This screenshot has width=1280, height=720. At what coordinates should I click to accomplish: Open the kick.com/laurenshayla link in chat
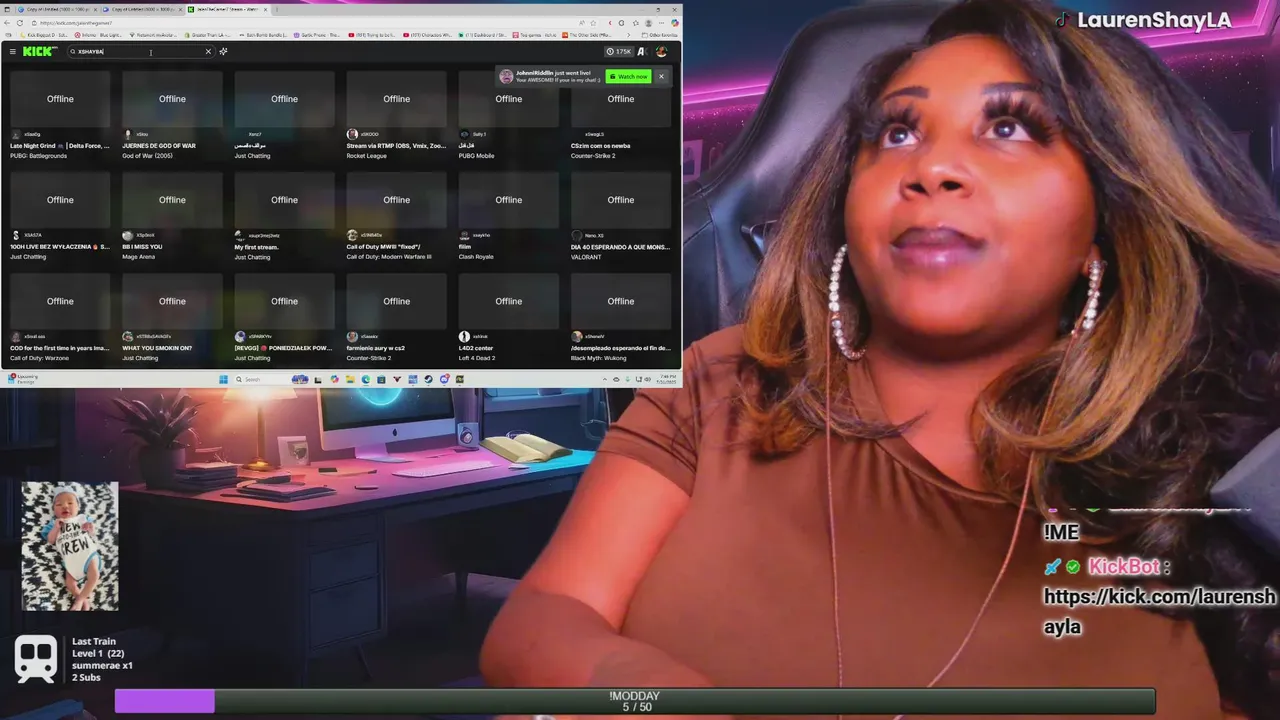tap(1160, 611)
